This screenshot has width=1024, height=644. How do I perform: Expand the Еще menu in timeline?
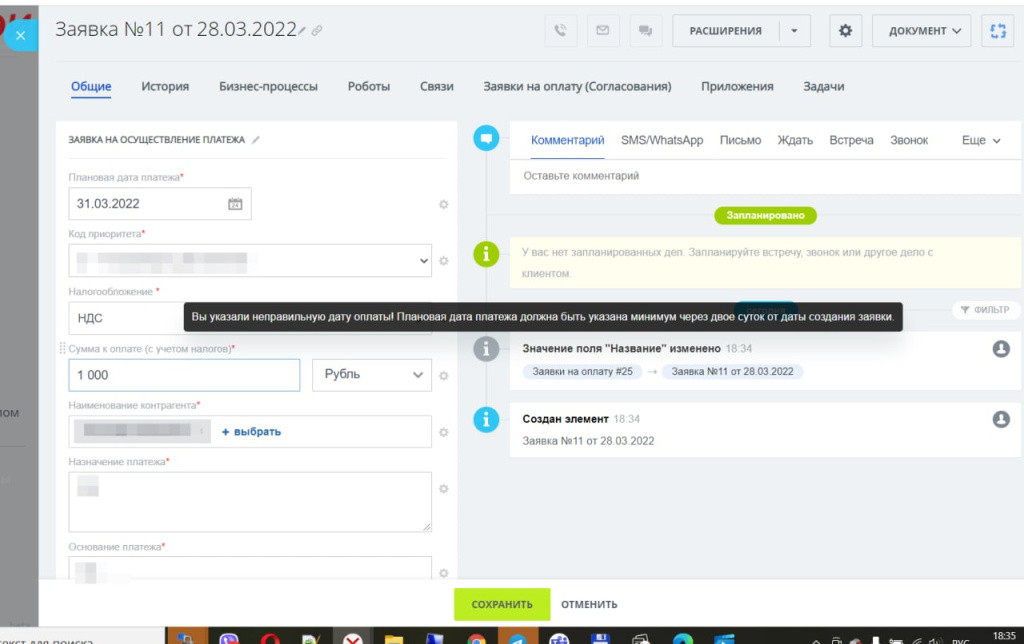(980, 141)
